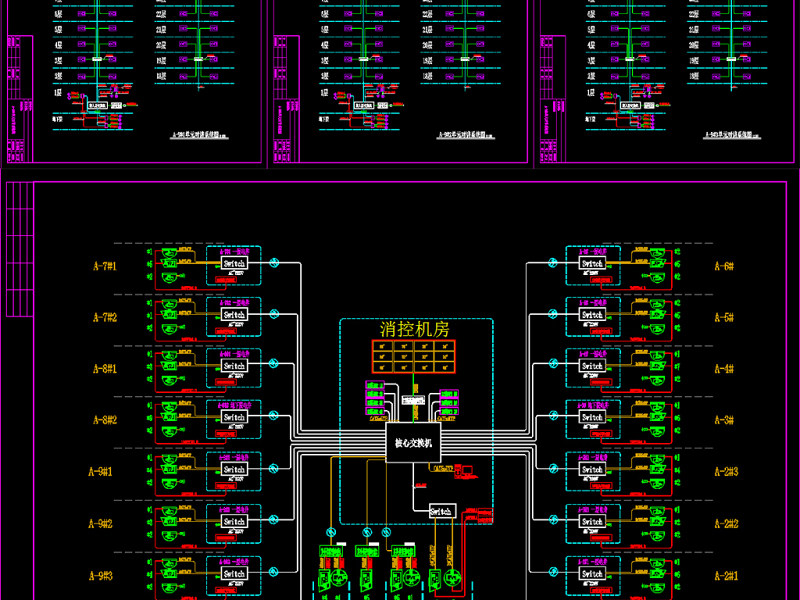Select the Switch box in the A-2#3 row
800x600 pixels.
pos(592,469)
